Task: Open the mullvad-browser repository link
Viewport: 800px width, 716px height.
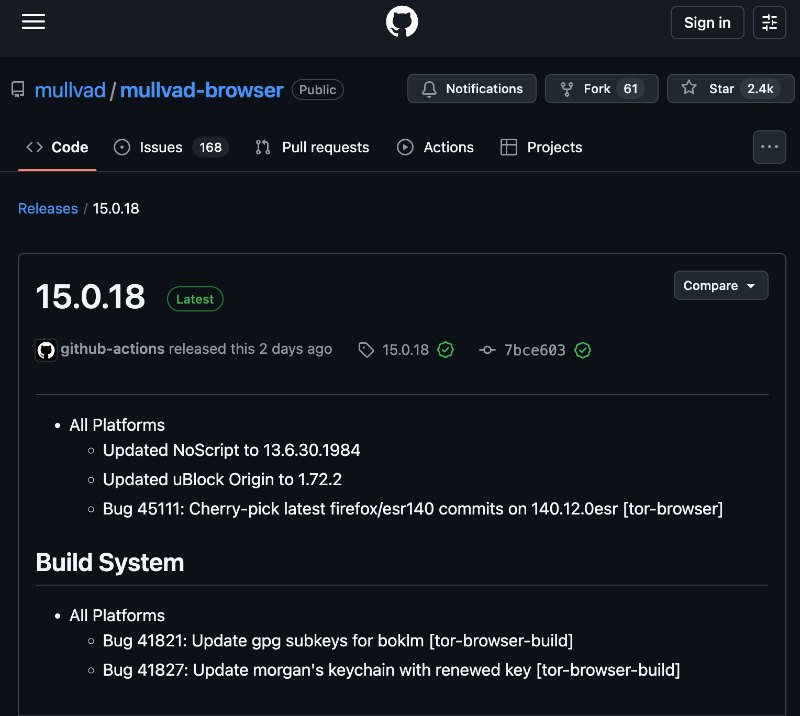Action: 202,90
